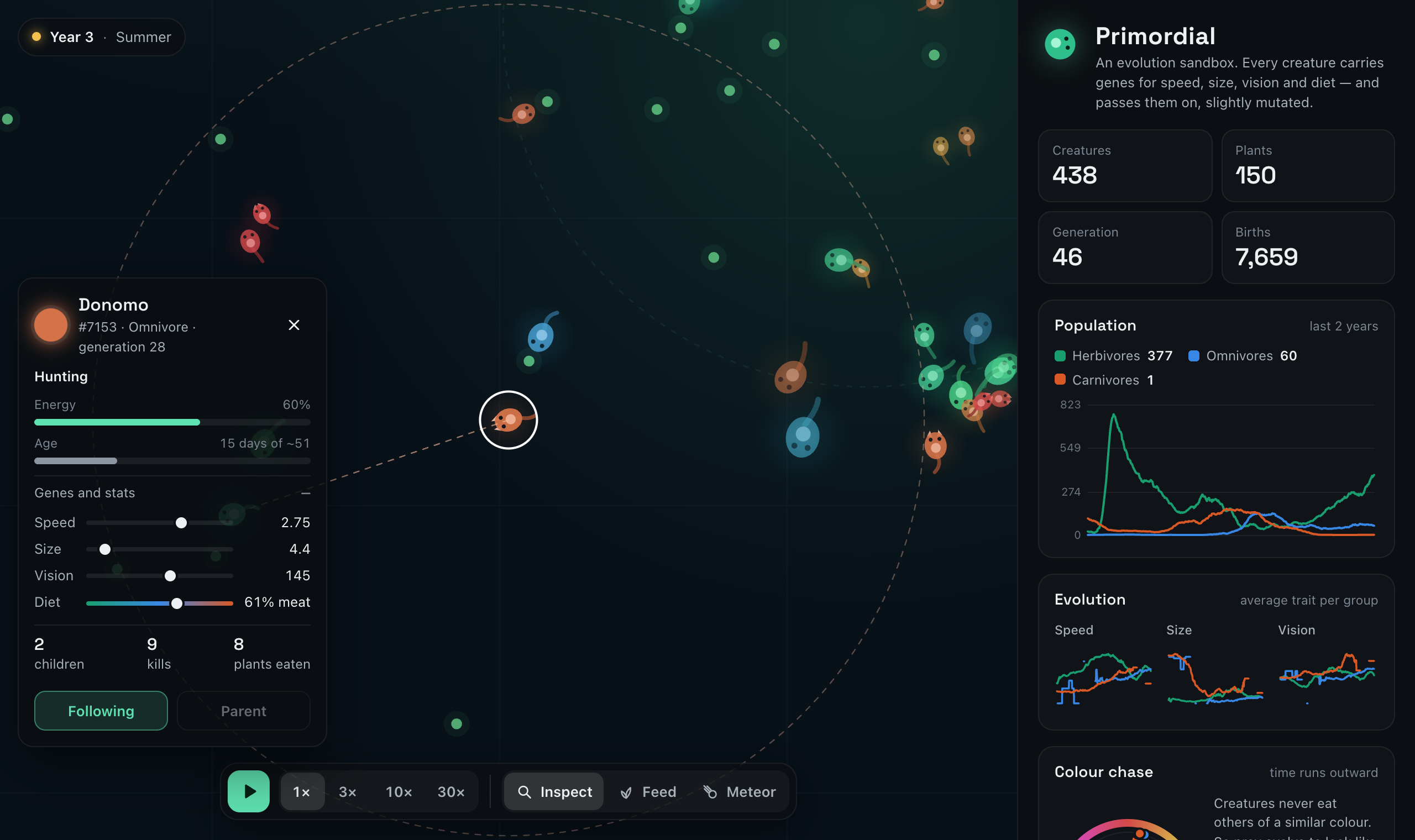Click the "Colour chase" heading
The height and width of the screenshot is (840, 1415).
(x=1103, y=771)
